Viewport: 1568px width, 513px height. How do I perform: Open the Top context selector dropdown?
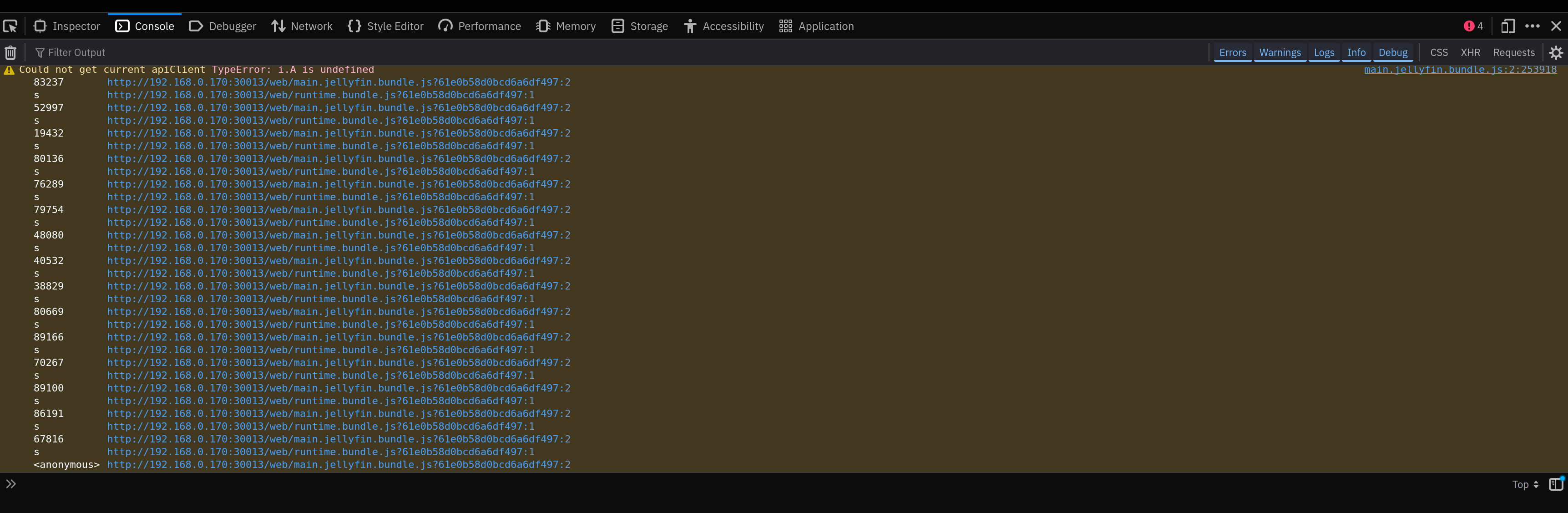(x=1525, y=484)
